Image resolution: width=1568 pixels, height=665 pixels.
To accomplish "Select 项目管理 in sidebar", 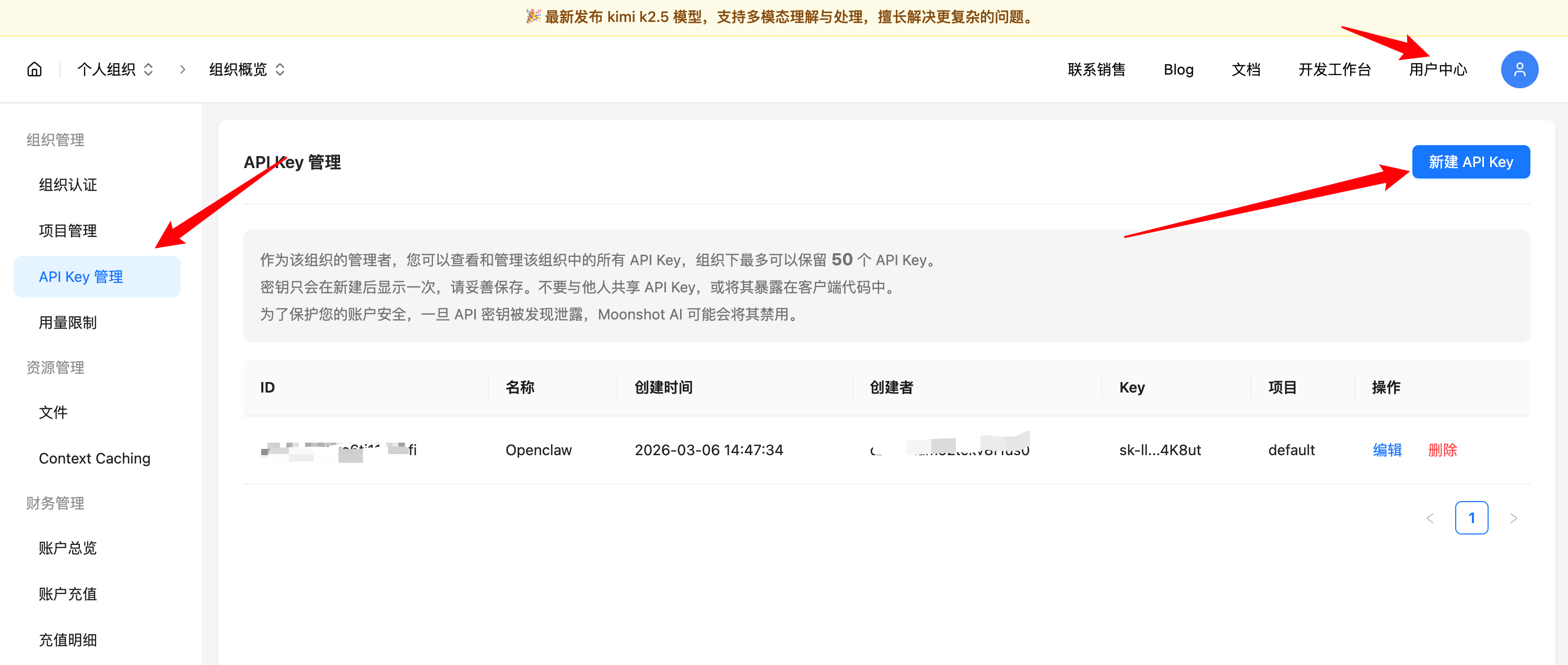I will pyautogui.click(x=68, y=231).
